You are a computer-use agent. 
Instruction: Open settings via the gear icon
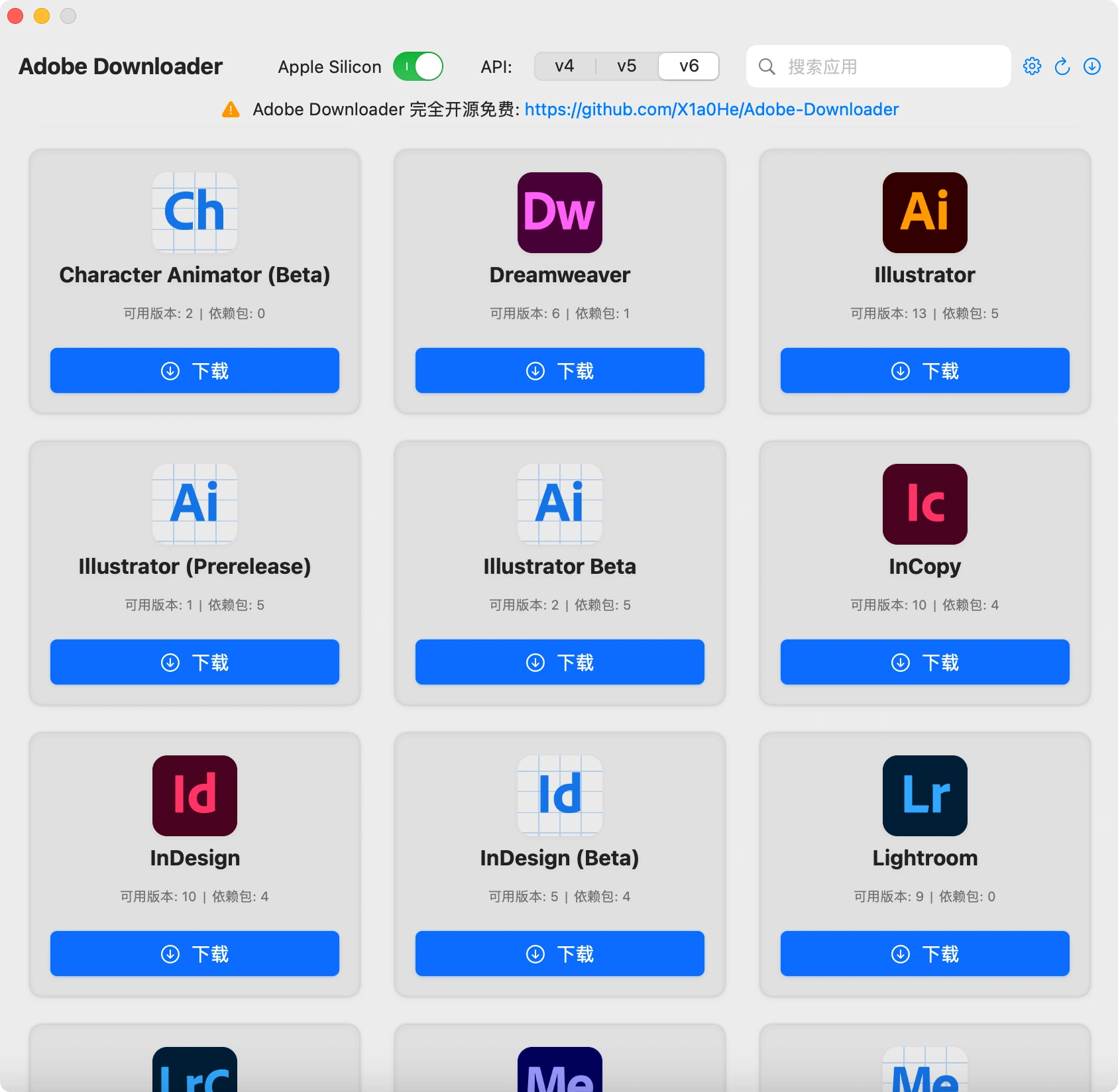tap(1033, 66)
